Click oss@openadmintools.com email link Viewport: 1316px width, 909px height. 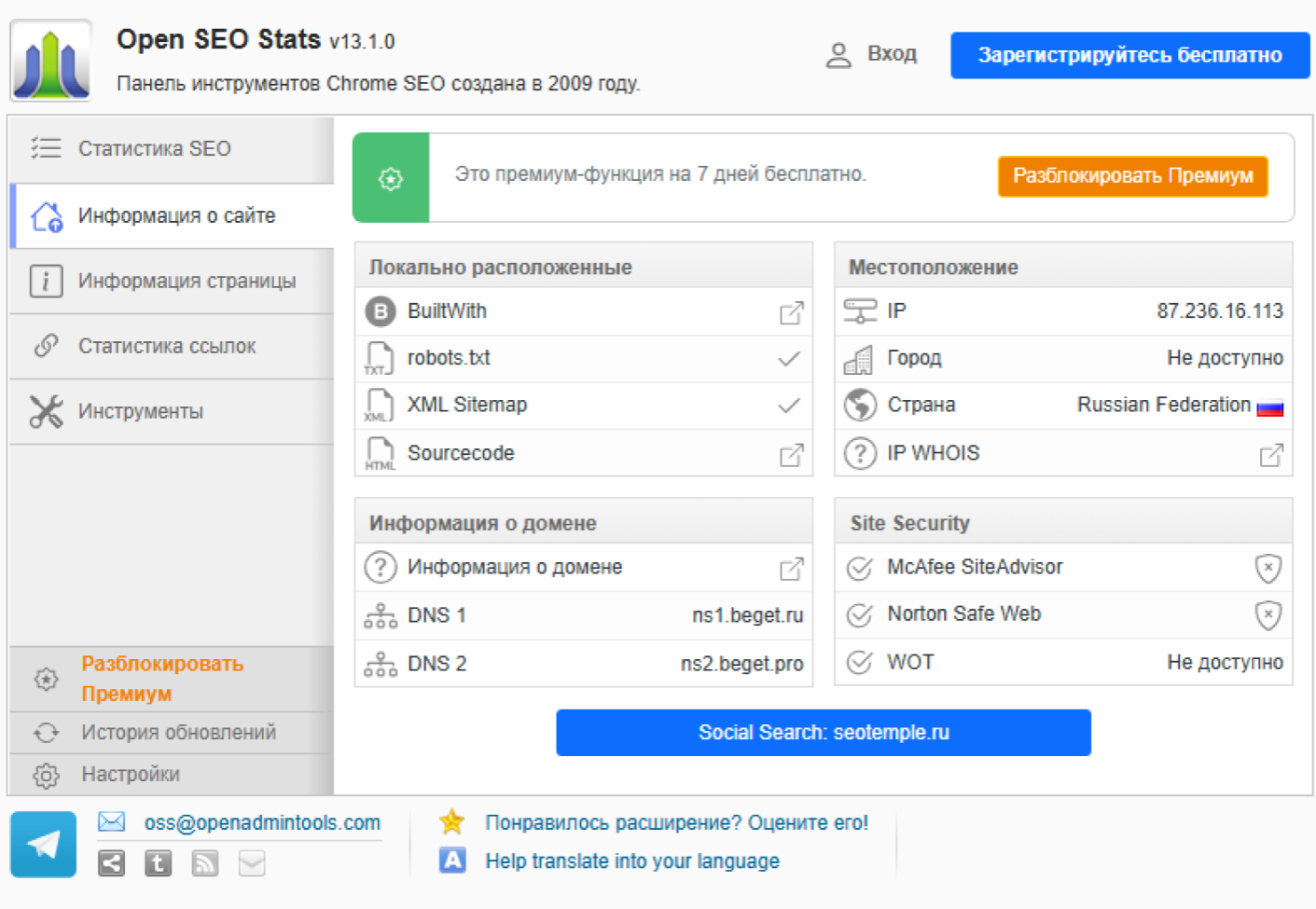tap(262, 823)
